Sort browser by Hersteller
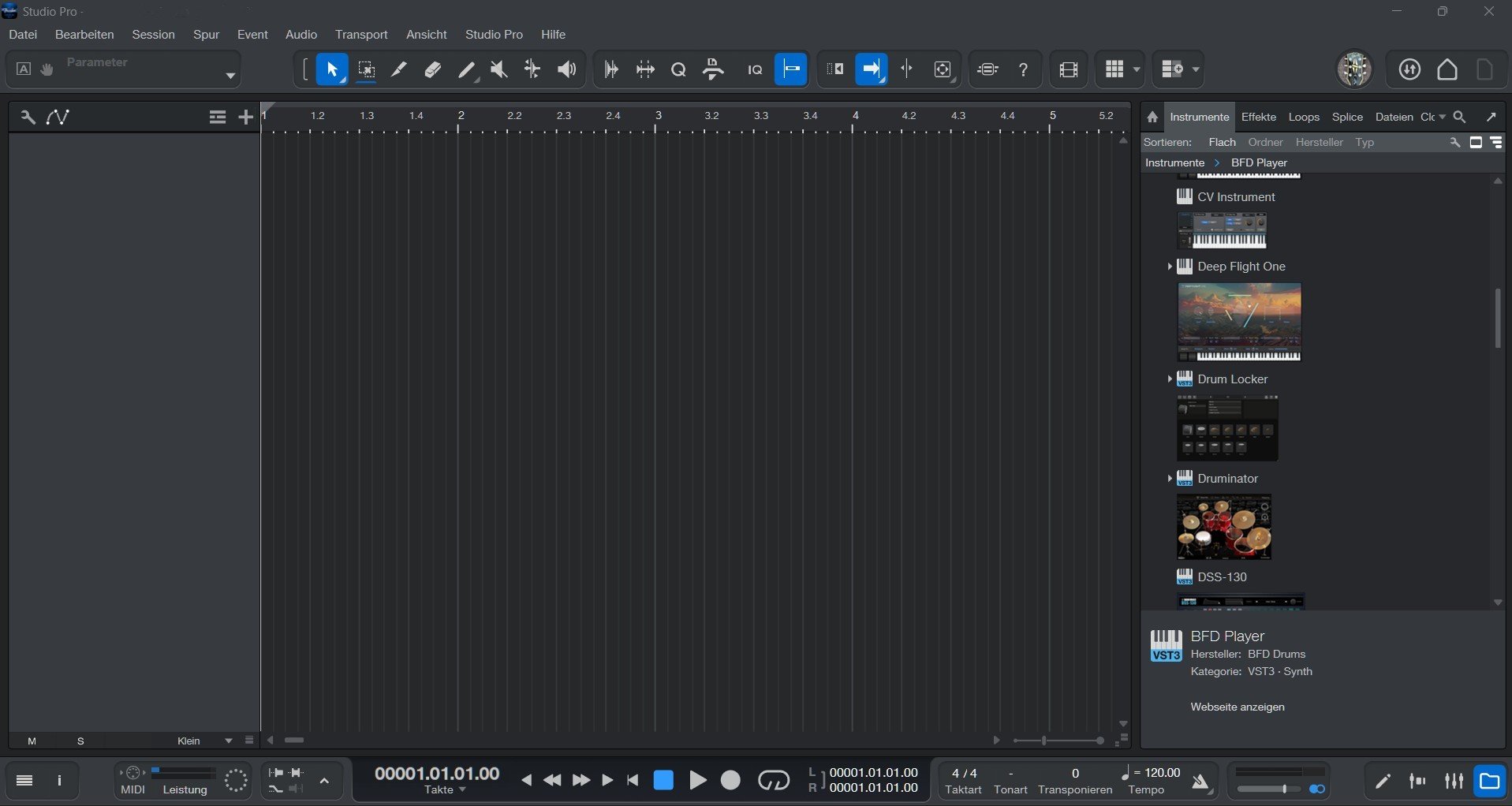Image resolution: width=1512 pixels, height=806 pixels. (1319, 143)
